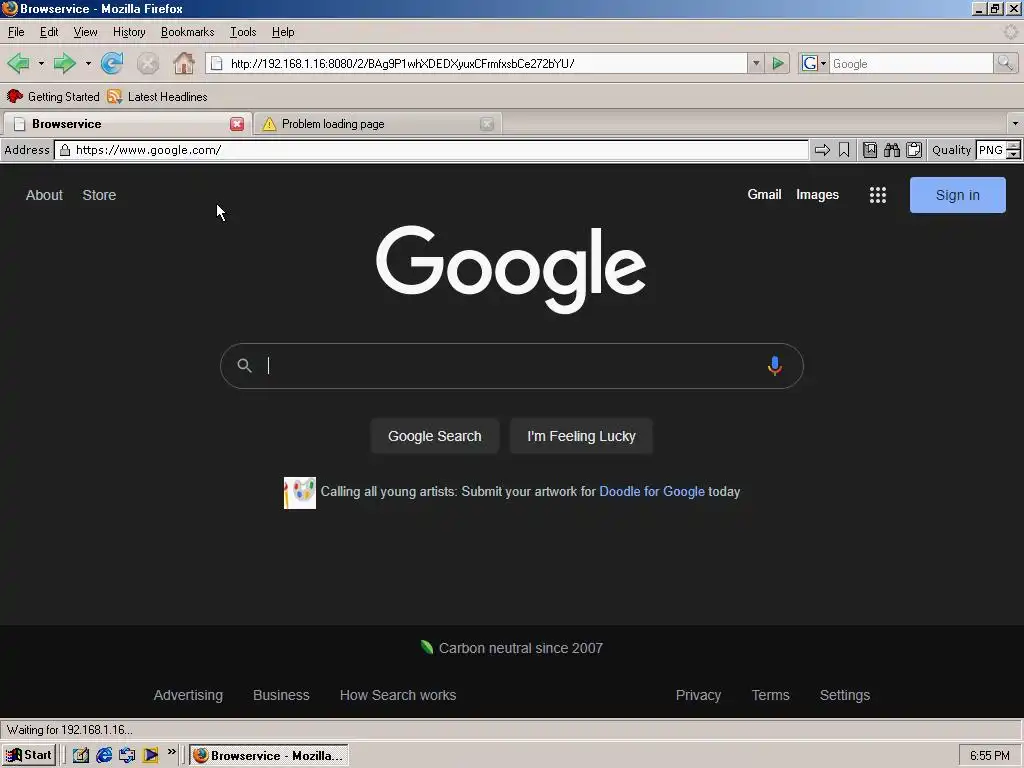The height and width of the screenshot is (768, 1024).
Task: Open the Help menu
Action: pos(283,32)
